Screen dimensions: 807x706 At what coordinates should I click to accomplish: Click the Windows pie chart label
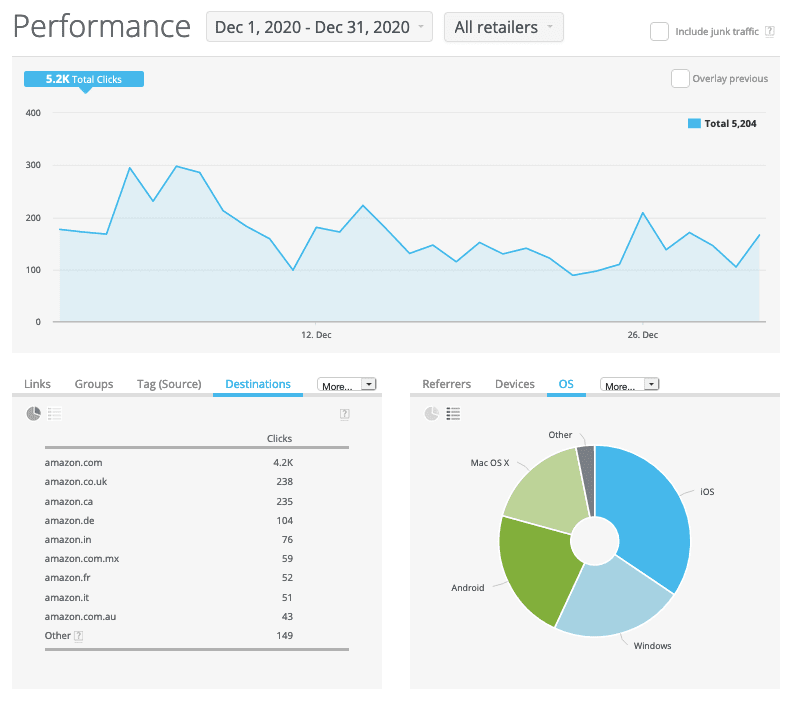[652, 646]
